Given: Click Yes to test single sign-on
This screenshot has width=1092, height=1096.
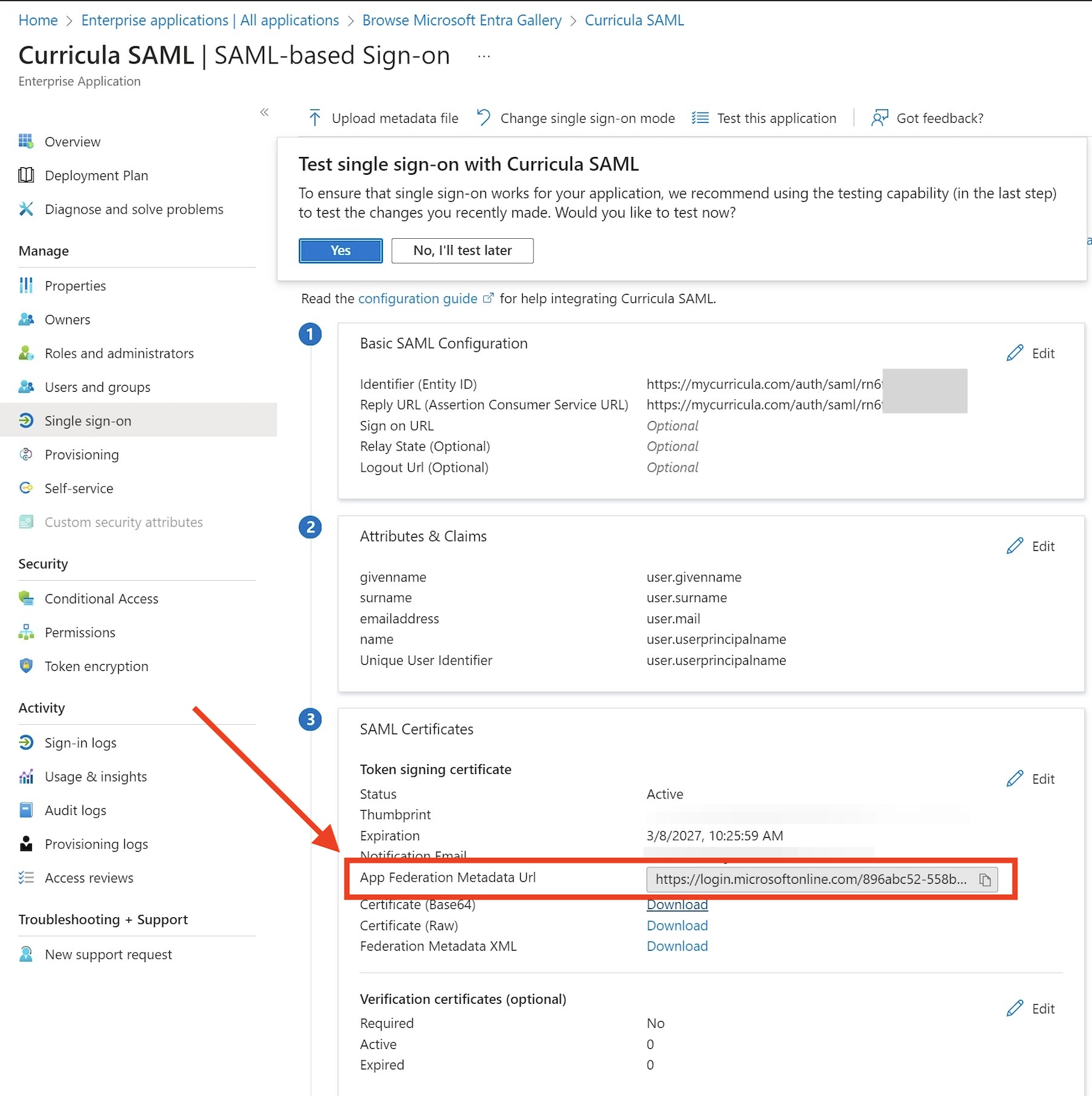Looking at the screenshot, I should pyautogui.click(x=341, y=250).
